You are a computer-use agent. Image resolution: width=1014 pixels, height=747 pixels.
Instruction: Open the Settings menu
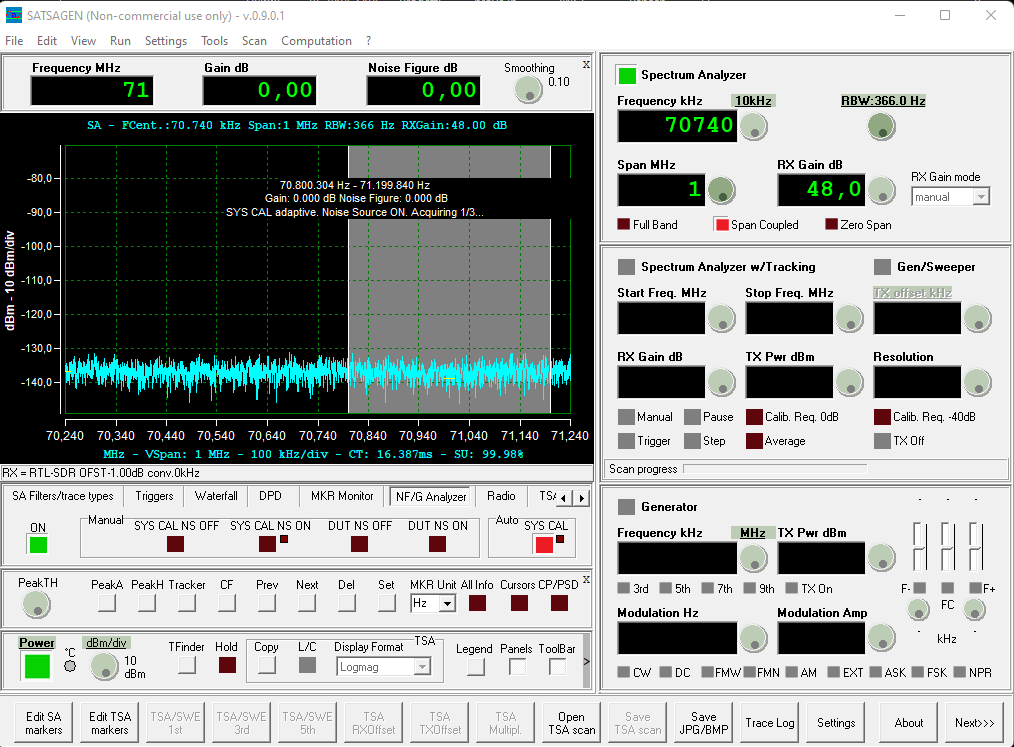pyautogui.click(x=166, y=41)
